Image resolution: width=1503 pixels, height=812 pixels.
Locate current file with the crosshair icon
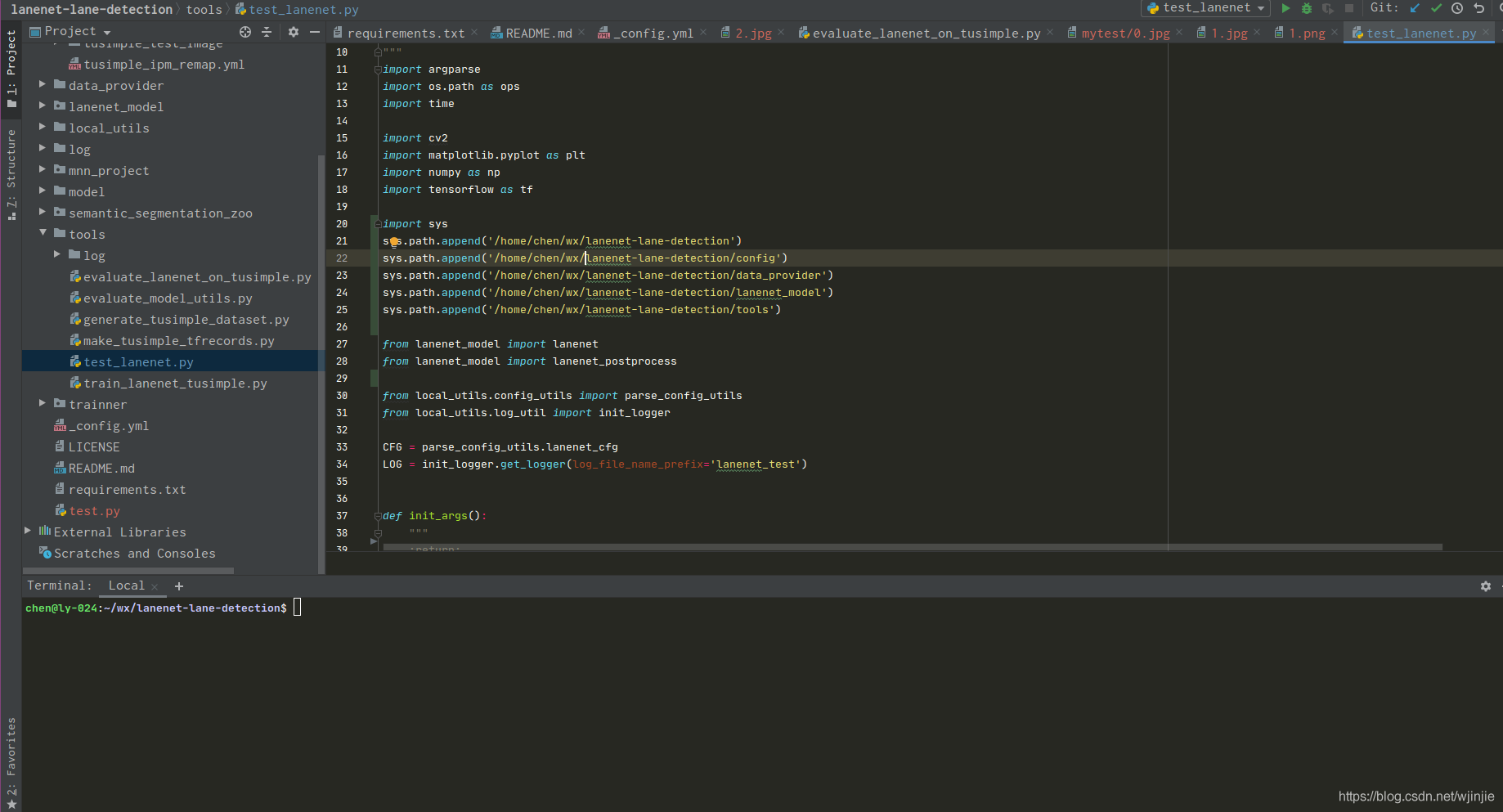tap(245, 32)
